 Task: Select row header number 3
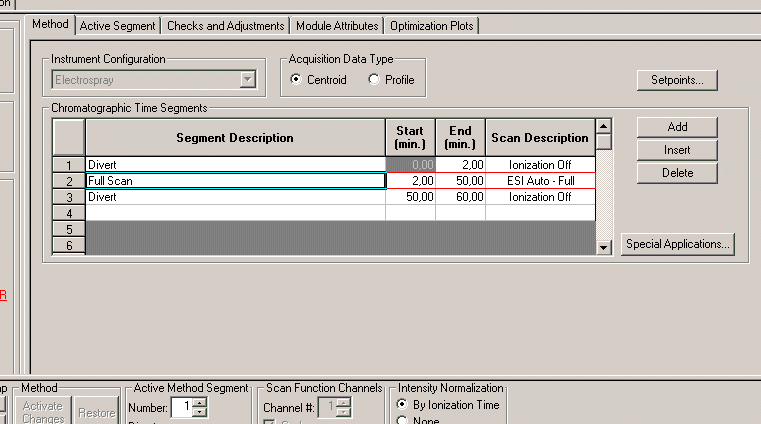(x=68, y=197)
